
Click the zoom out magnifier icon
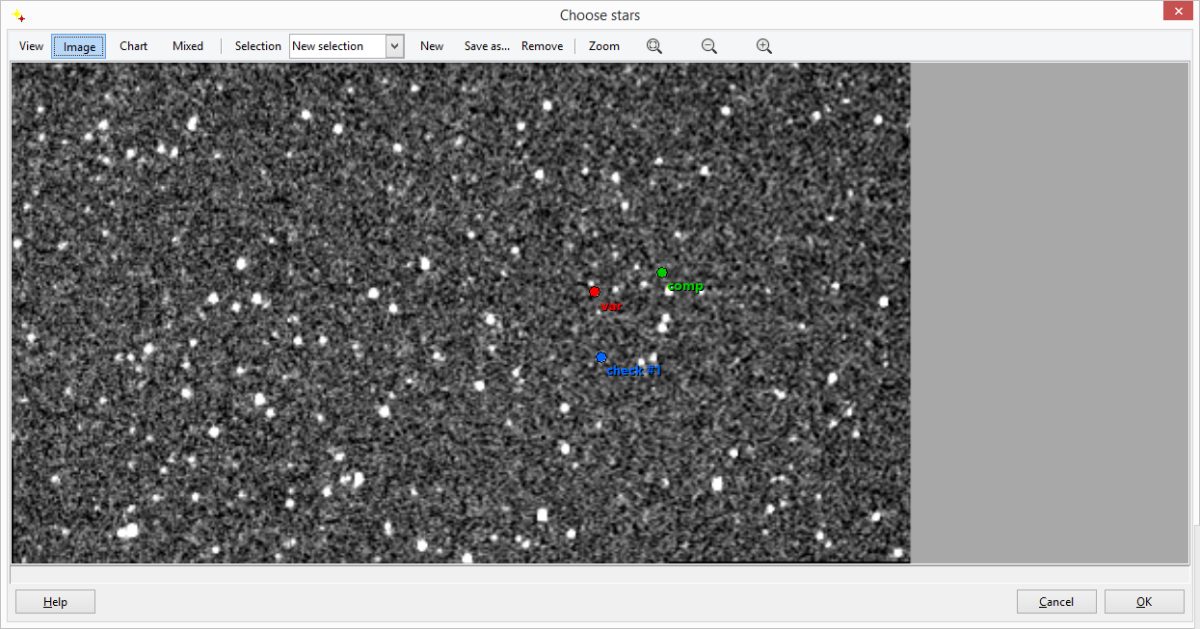709,46
